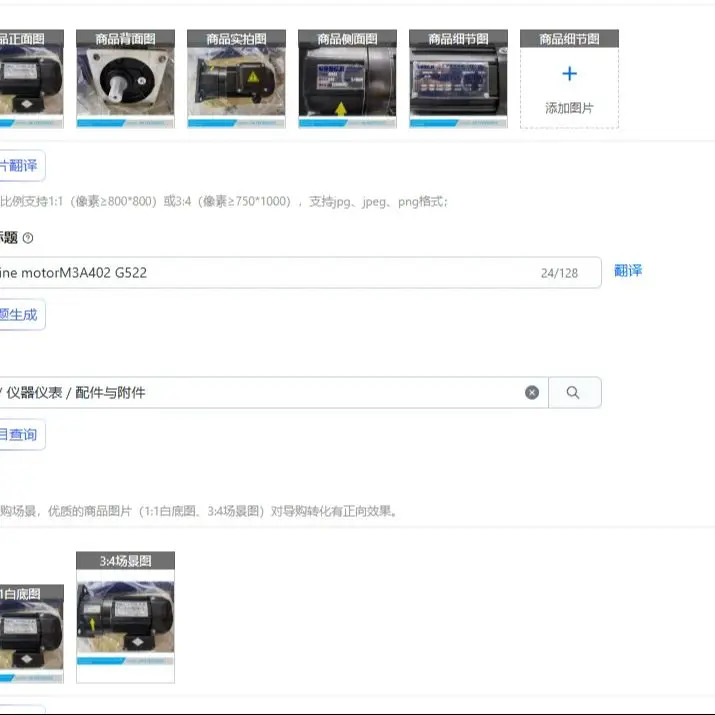Open the 商品背面图 thumbnail
Viewport: 715px width, 715px height.
pos(125,79)
